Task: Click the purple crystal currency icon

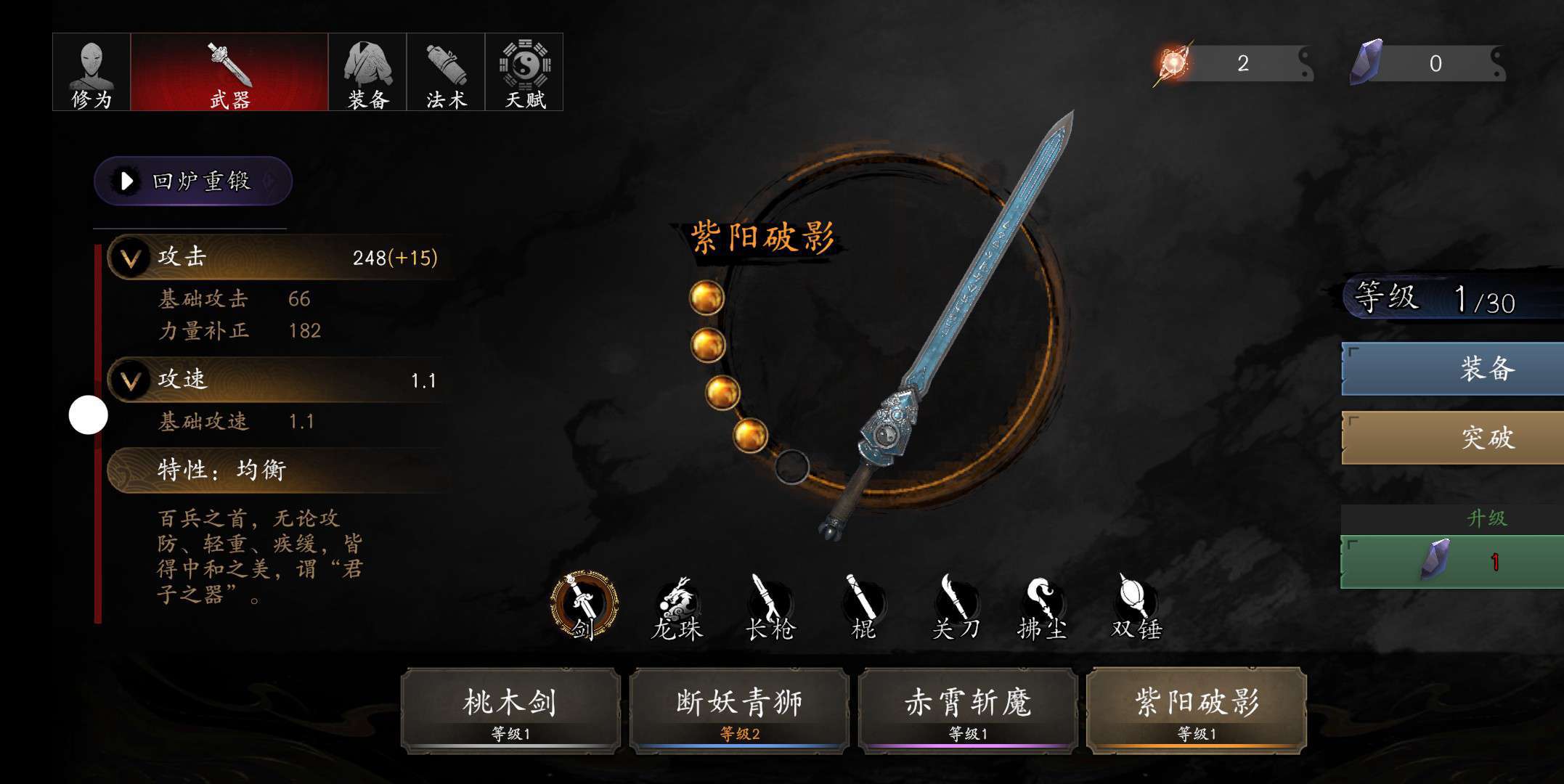Action: tap(1366, 62)
